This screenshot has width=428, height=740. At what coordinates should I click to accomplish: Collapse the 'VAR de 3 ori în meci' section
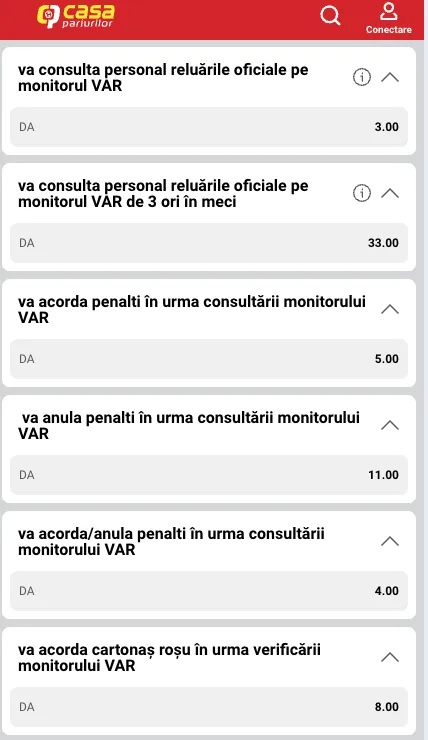pyautogui.click(x=390, y=193)
